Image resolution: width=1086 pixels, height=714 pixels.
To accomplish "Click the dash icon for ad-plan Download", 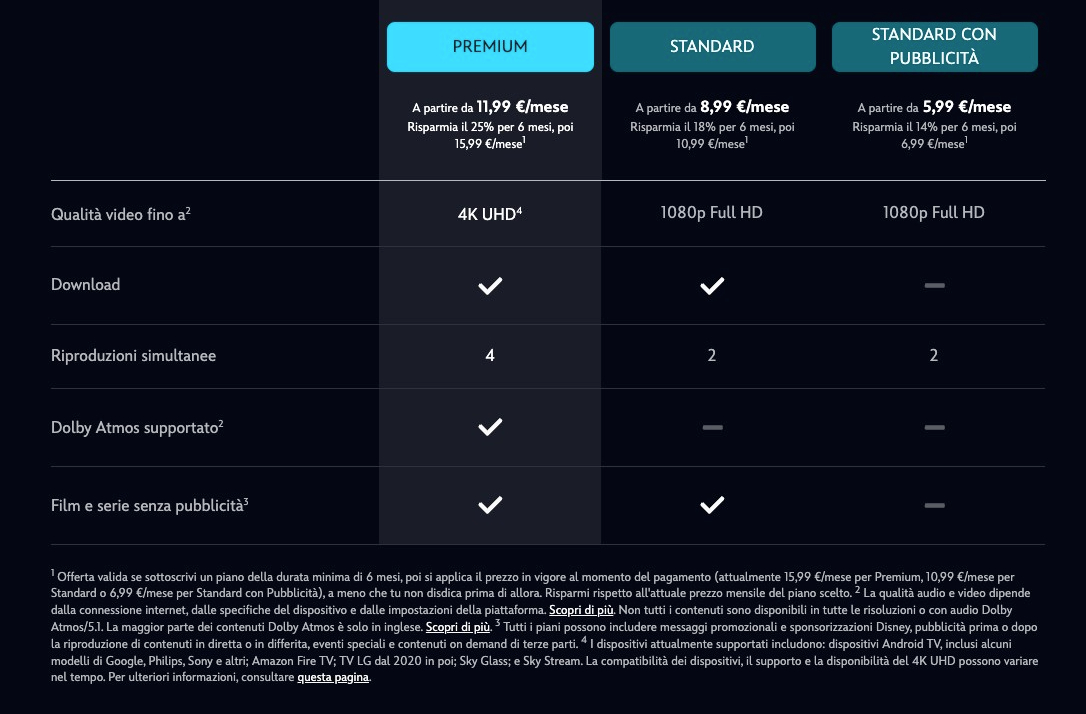I will [934, 285].
